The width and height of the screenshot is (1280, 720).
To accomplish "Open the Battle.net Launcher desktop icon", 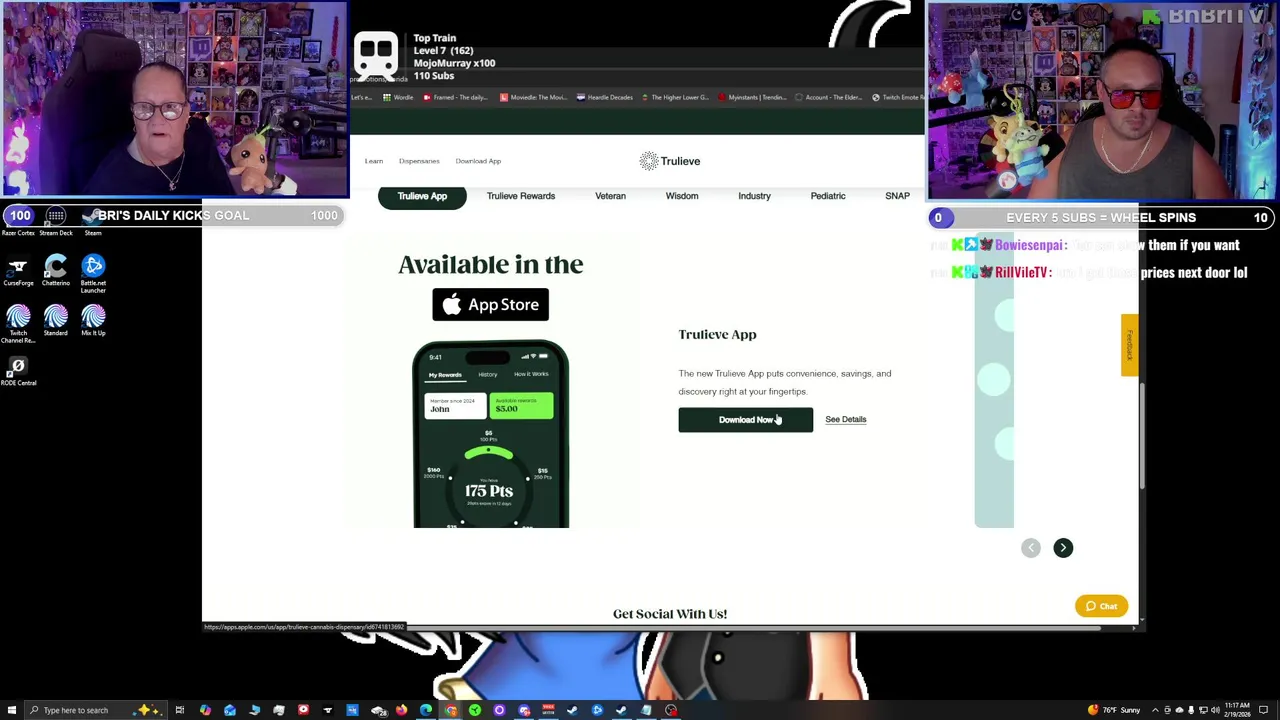I will click(x=93, y=273).
